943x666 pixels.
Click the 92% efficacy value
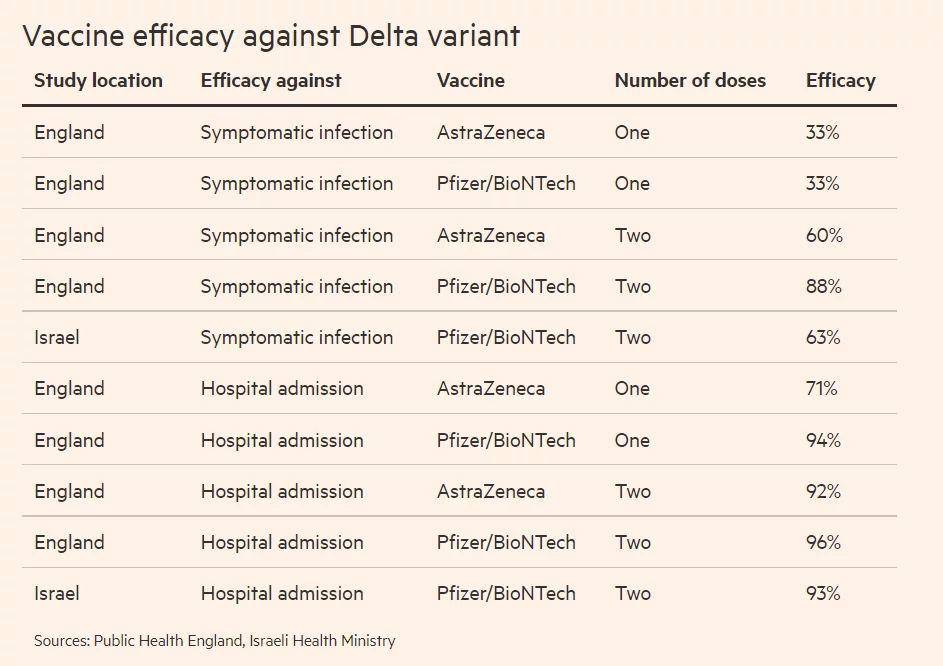pyautogui.click(x=824, y=491)
